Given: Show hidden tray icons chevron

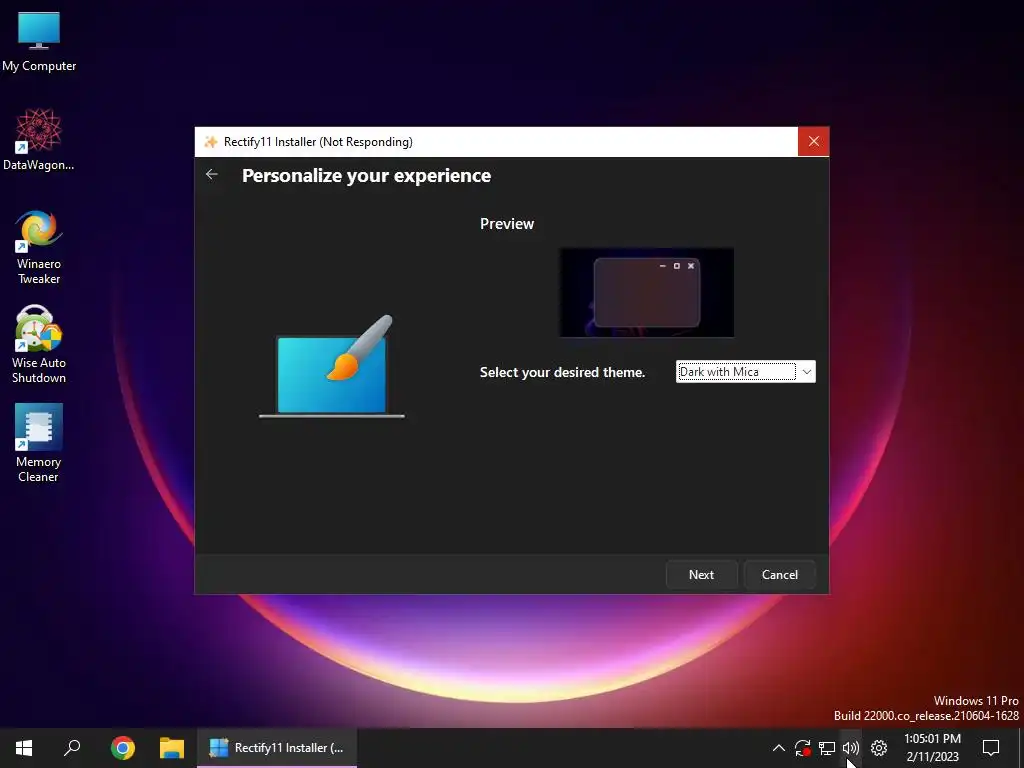Looking at the screenshot, I should pos(778,748).
